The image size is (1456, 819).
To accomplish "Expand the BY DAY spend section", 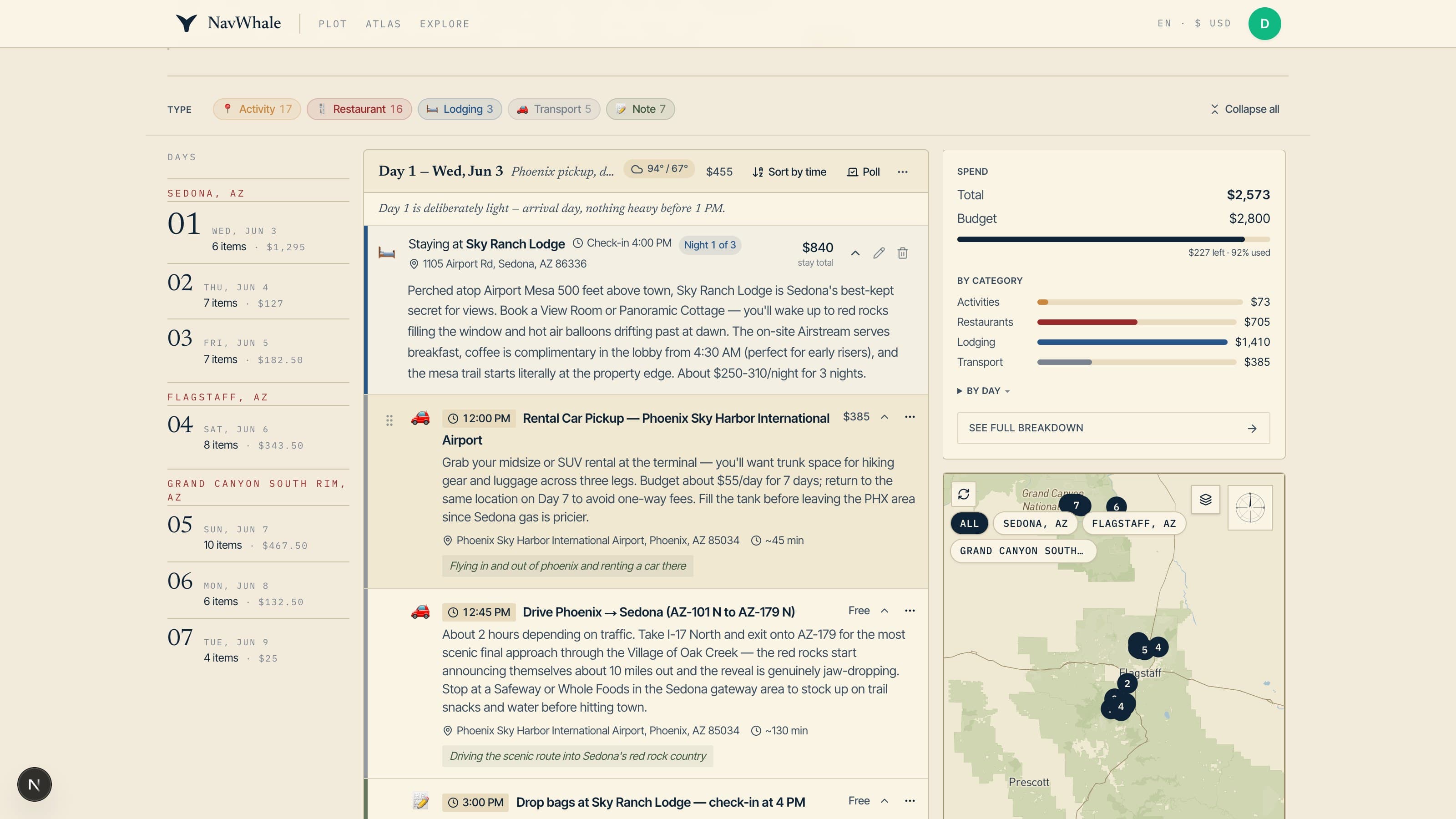I will tap(983, 390).
